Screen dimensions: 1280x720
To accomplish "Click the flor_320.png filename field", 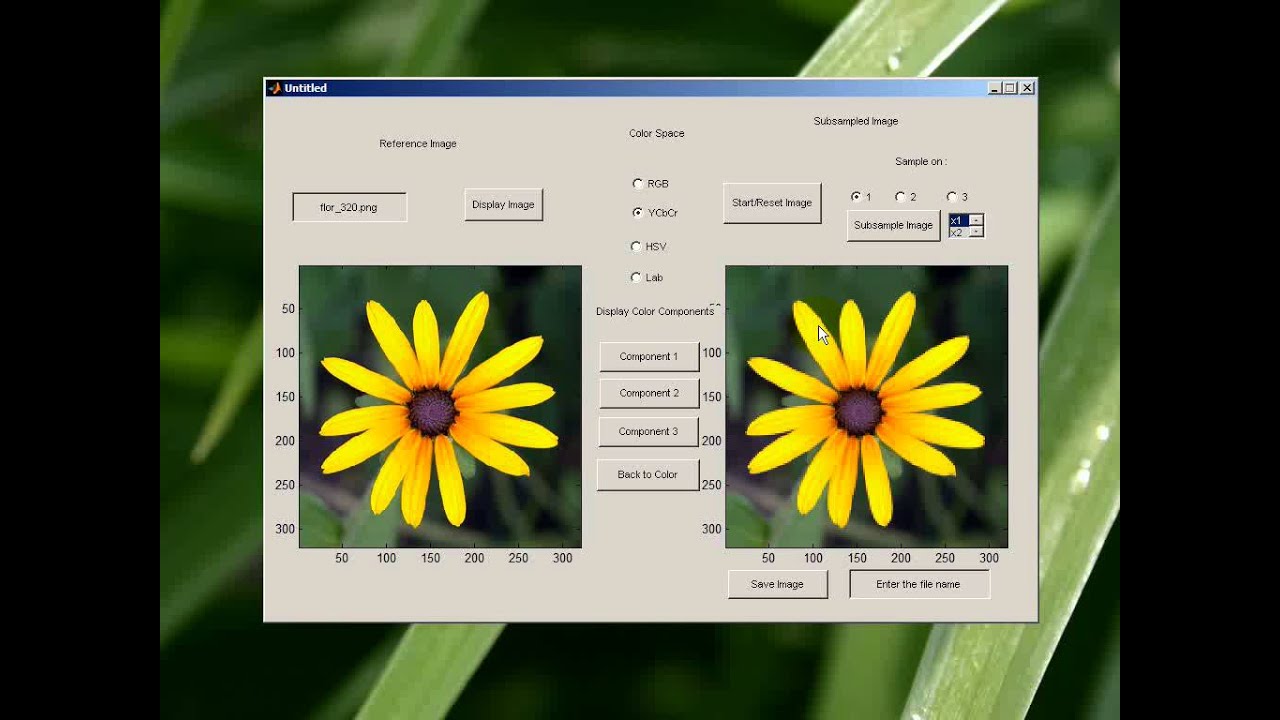I will (349, 207).
